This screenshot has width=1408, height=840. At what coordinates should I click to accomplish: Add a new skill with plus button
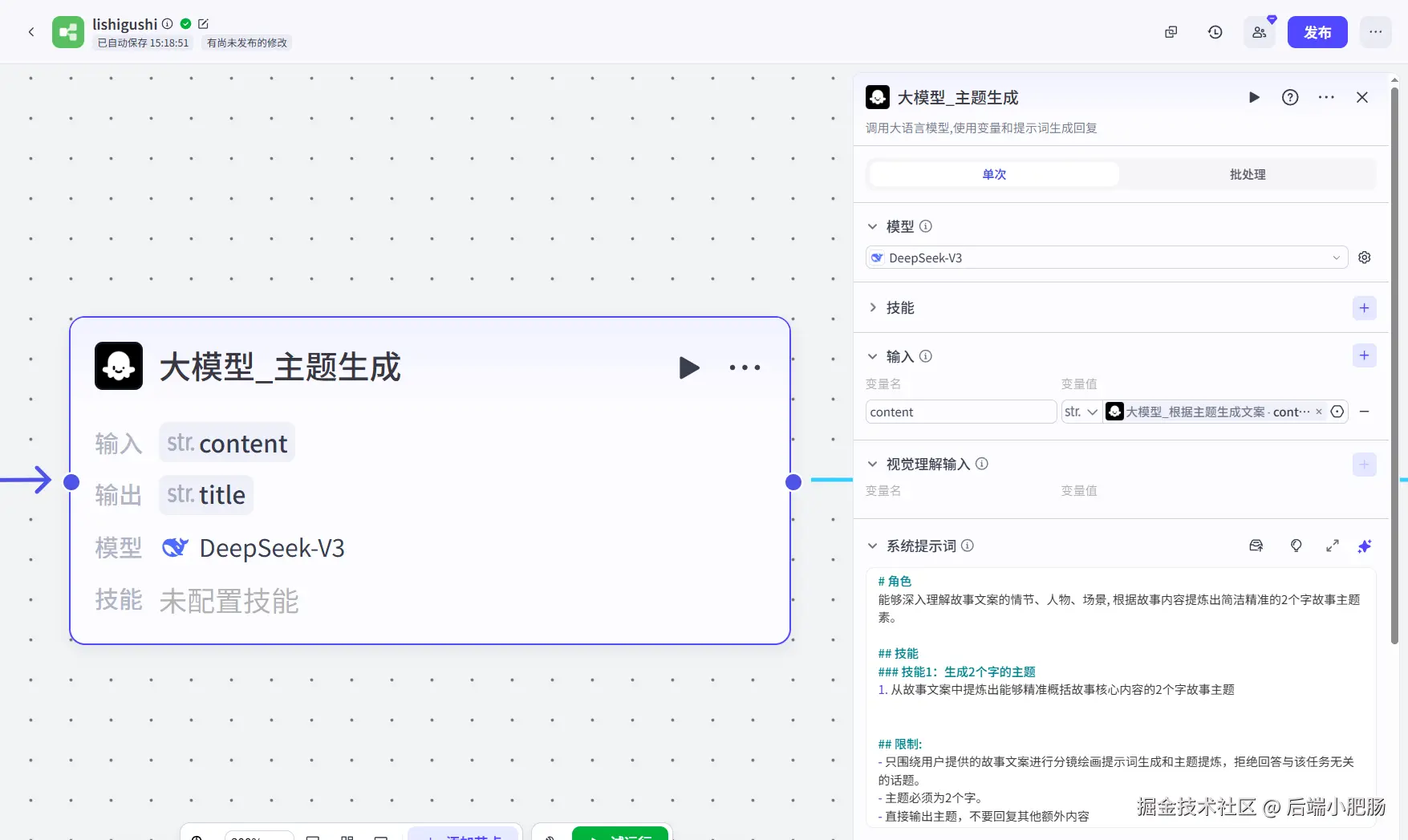coord(1365,308)
